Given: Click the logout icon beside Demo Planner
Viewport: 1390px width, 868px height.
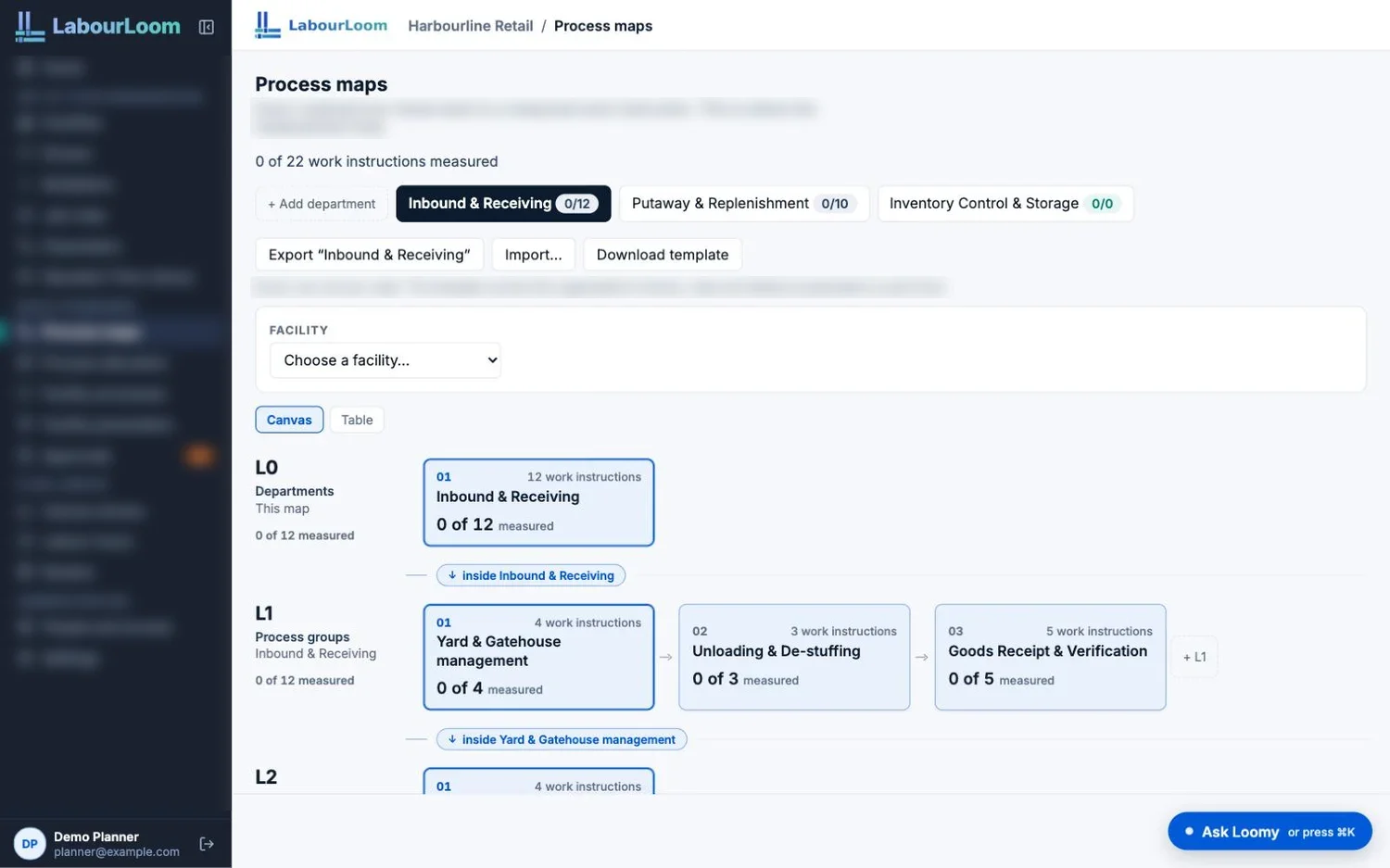Looking at the screenshot, I should [x=207, y=844].
